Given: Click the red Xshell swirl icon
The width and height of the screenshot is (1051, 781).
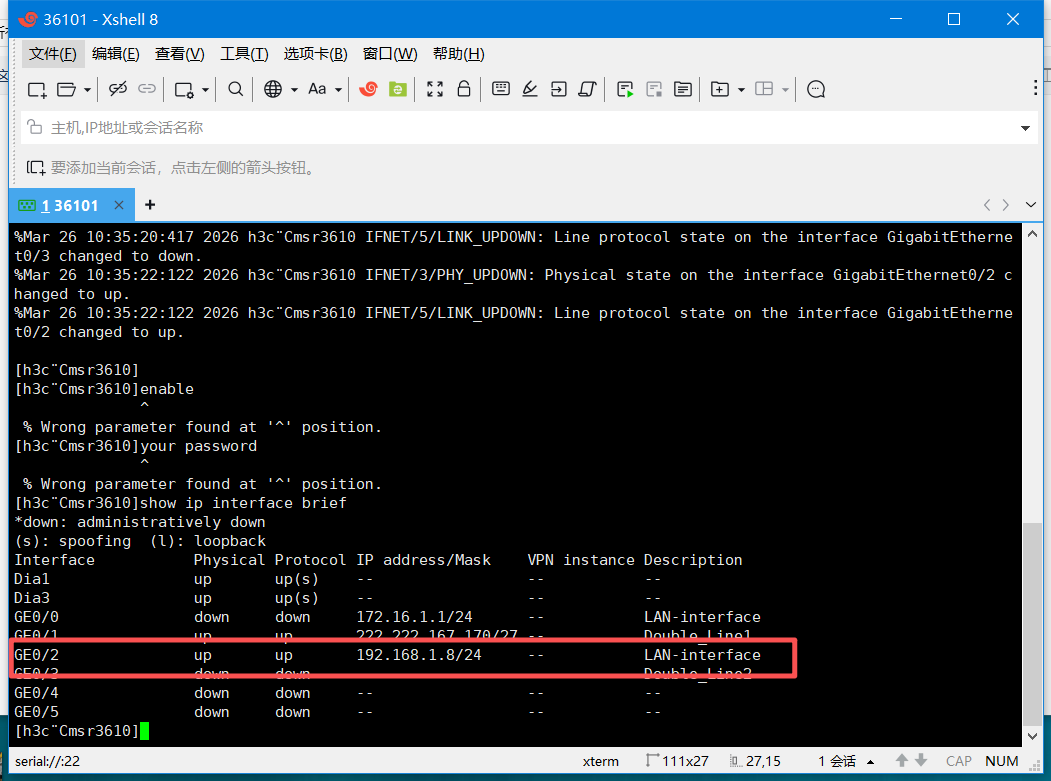Looking at the screenshot, I should (x=368, y=89).
